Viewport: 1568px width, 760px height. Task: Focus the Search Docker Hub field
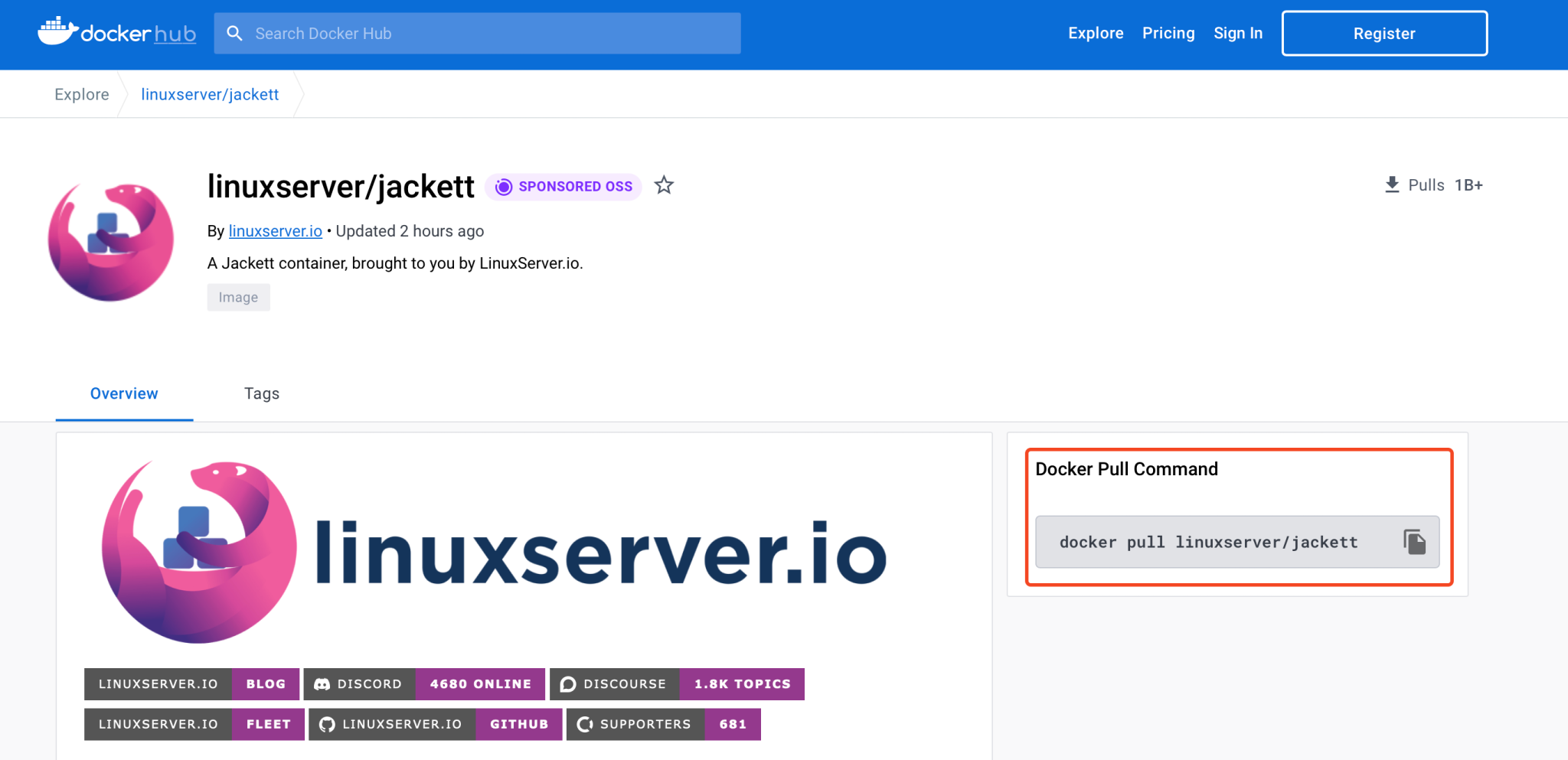point(478,34)
